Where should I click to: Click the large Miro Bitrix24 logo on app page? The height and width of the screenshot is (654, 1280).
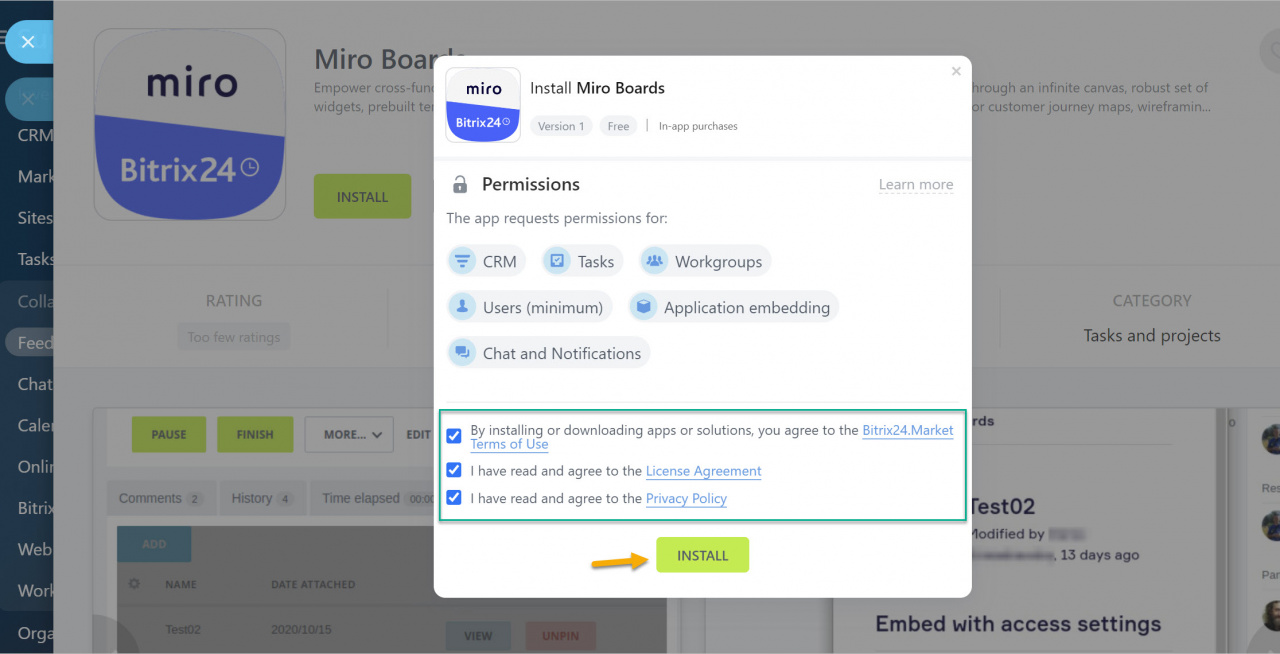tap(190, 124)
